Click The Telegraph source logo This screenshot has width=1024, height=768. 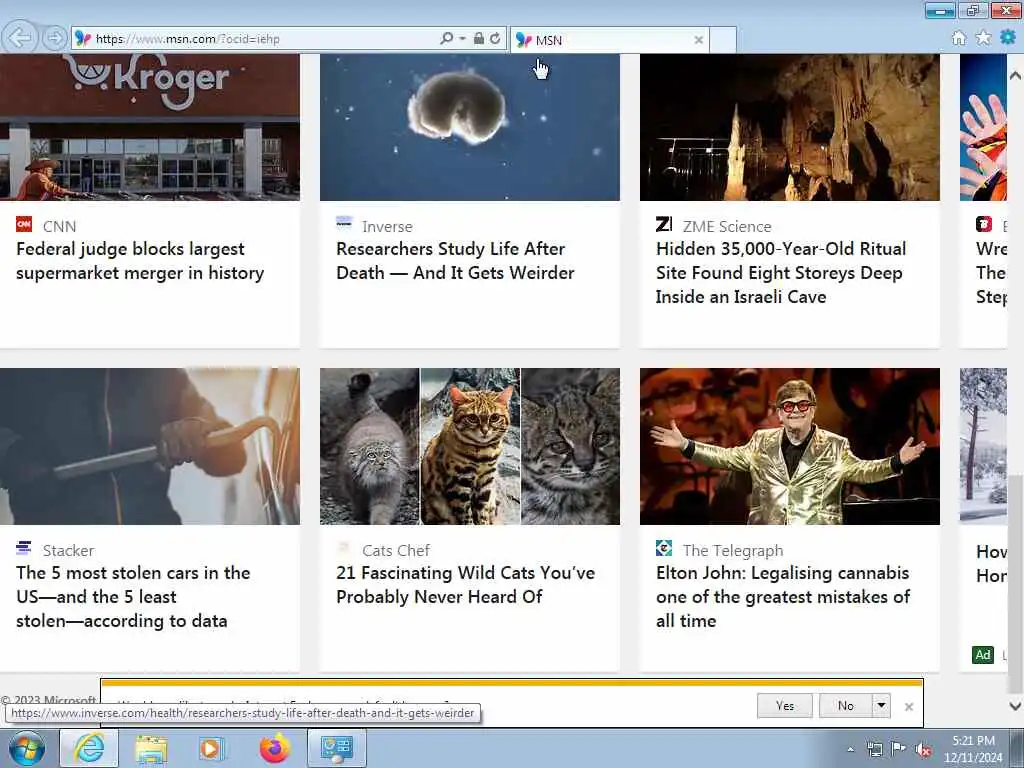664,548
